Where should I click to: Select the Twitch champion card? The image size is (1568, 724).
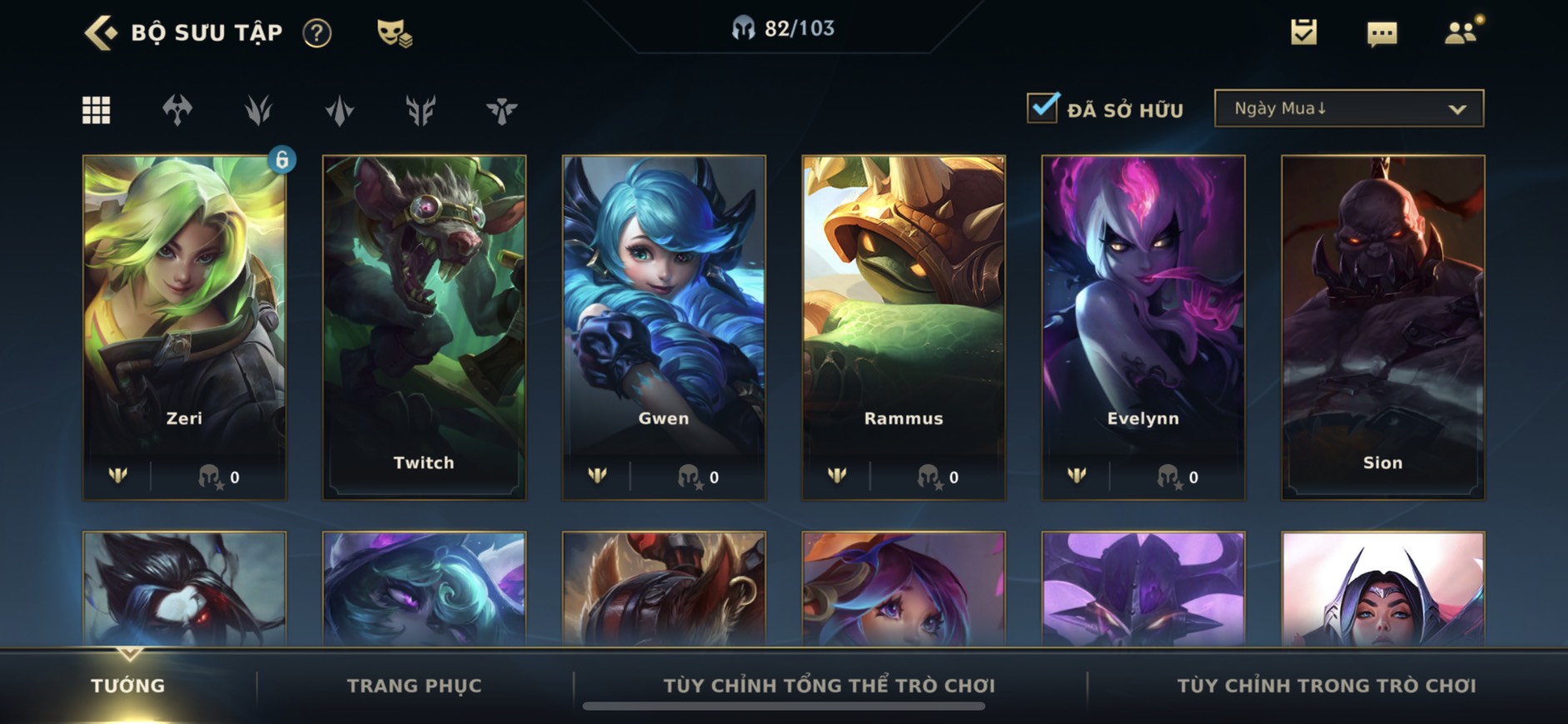[x=424, y=327]
